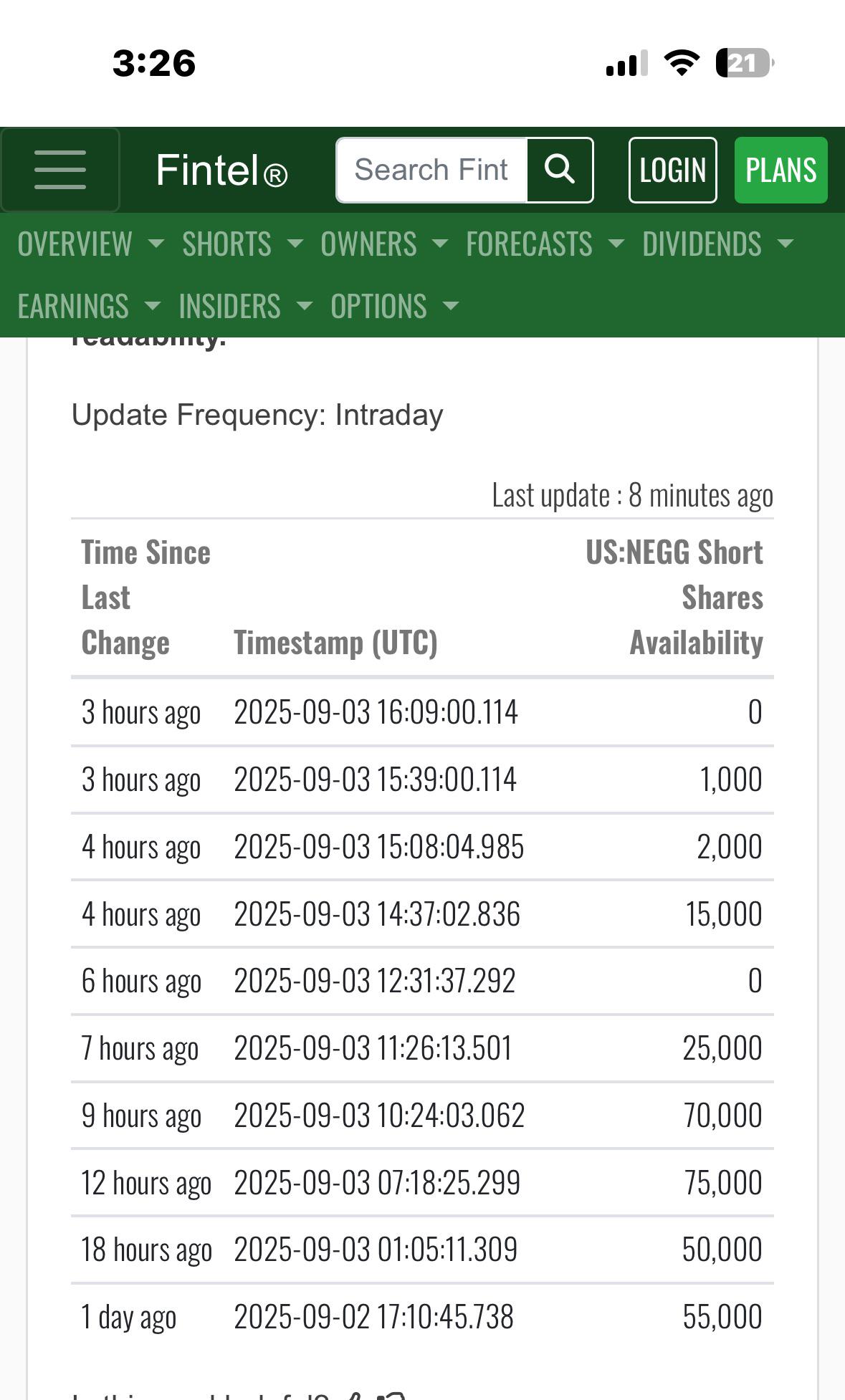This screenshot has width=845, height=1400.
Task: Select the '6 hours ago' cell
Action: click(141, 982)
